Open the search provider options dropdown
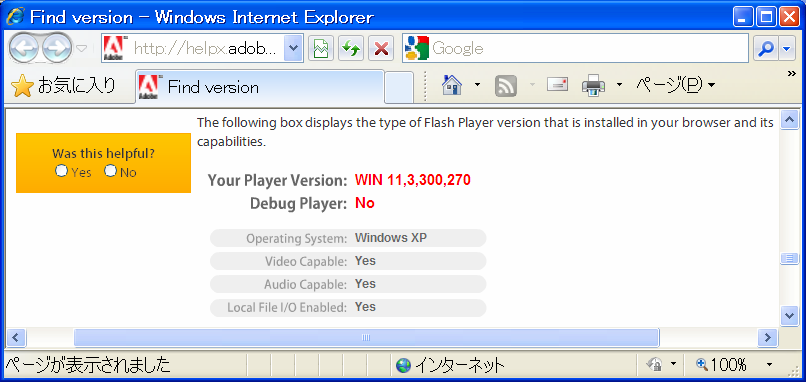This screenshot has width=806, height=382. click(786, 49)
